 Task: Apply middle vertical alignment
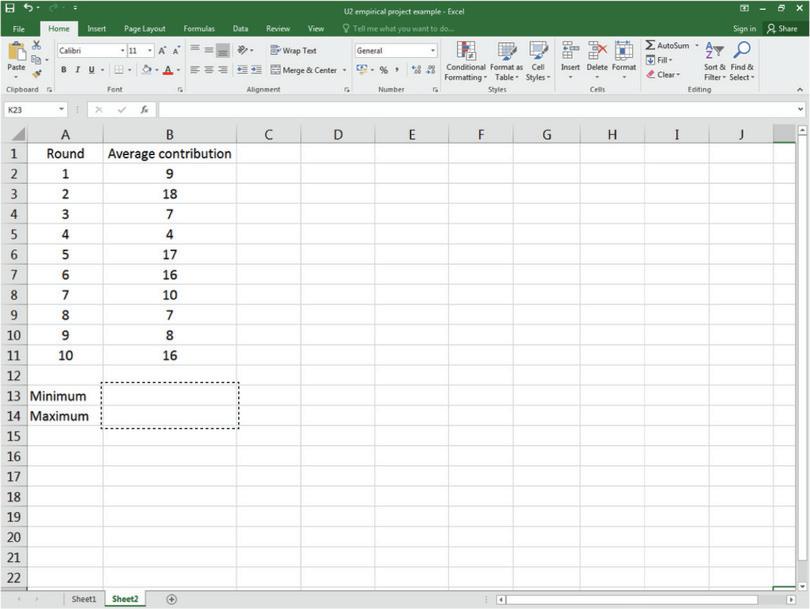[209, 50]
